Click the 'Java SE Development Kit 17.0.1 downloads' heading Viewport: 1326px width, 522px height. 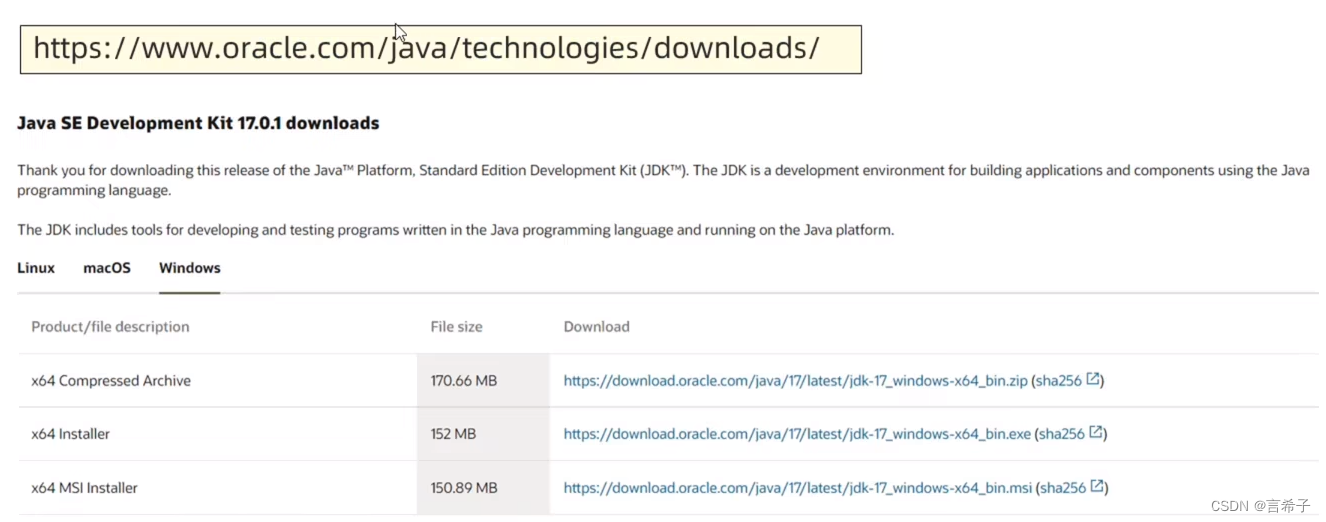[198, 124]
